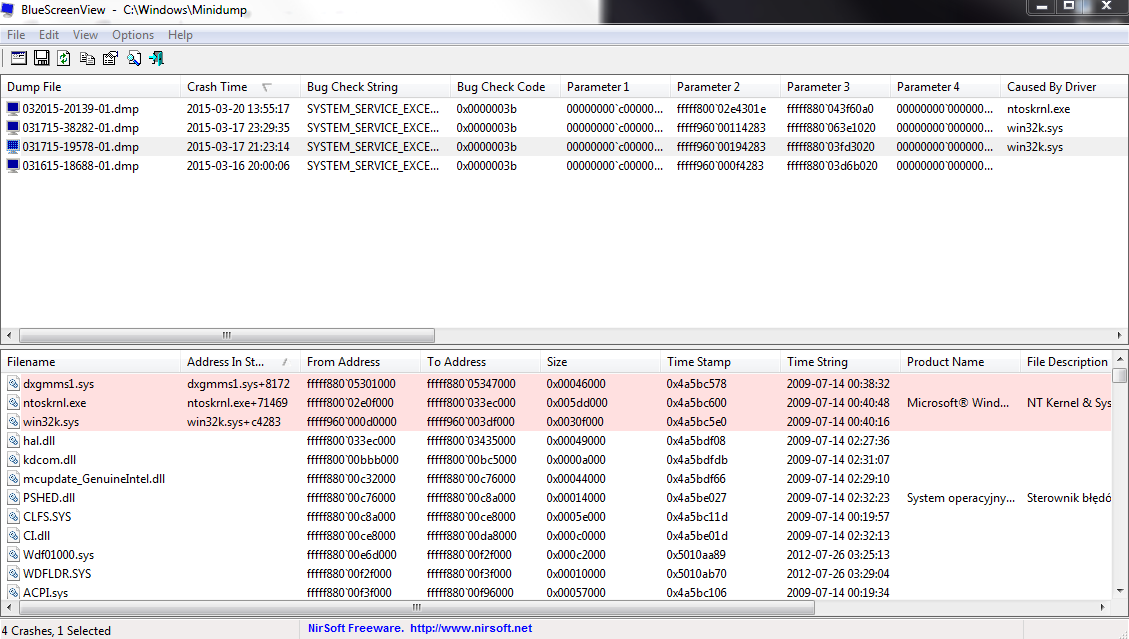
Task: Sort by Caused By Driver column
Action: pyautogui.click(x=1063, y=86)
